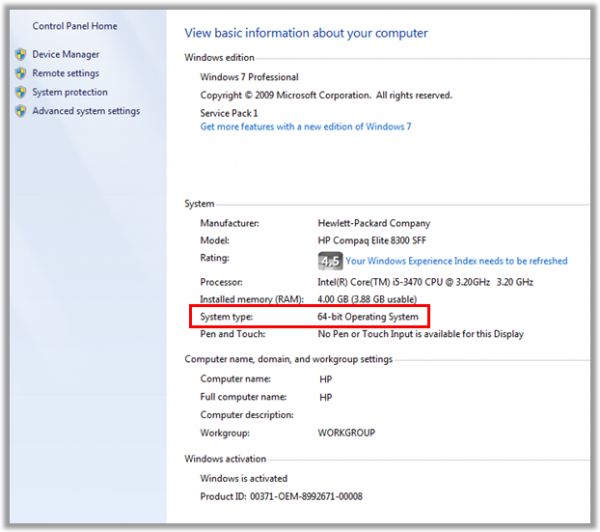Select the WORKGROUP value
Viewport: 600px width, 532px height.
pyautogui.click(x=346, y=433)
